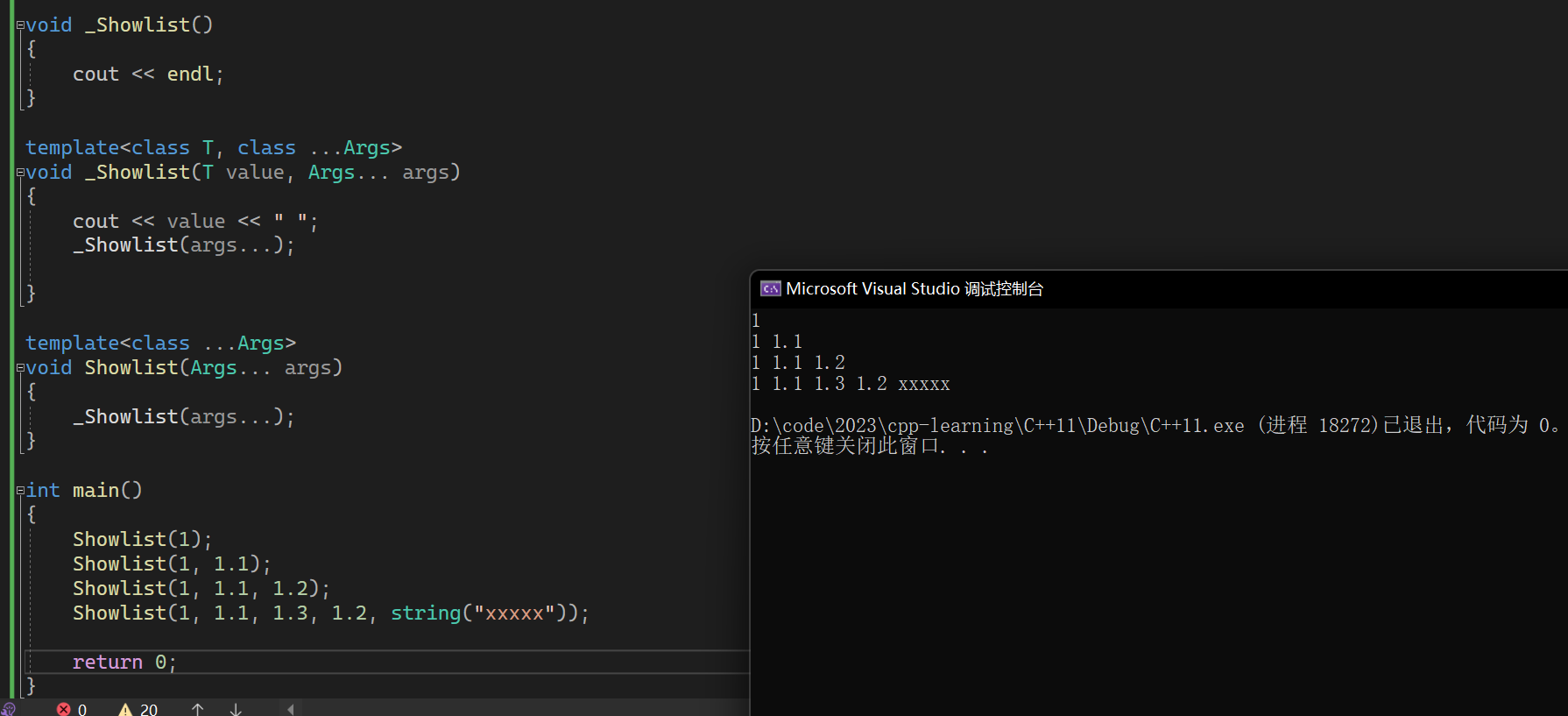Click 'template<class T, class ...Args>' line
The image size is (1568, 716).
214,148
